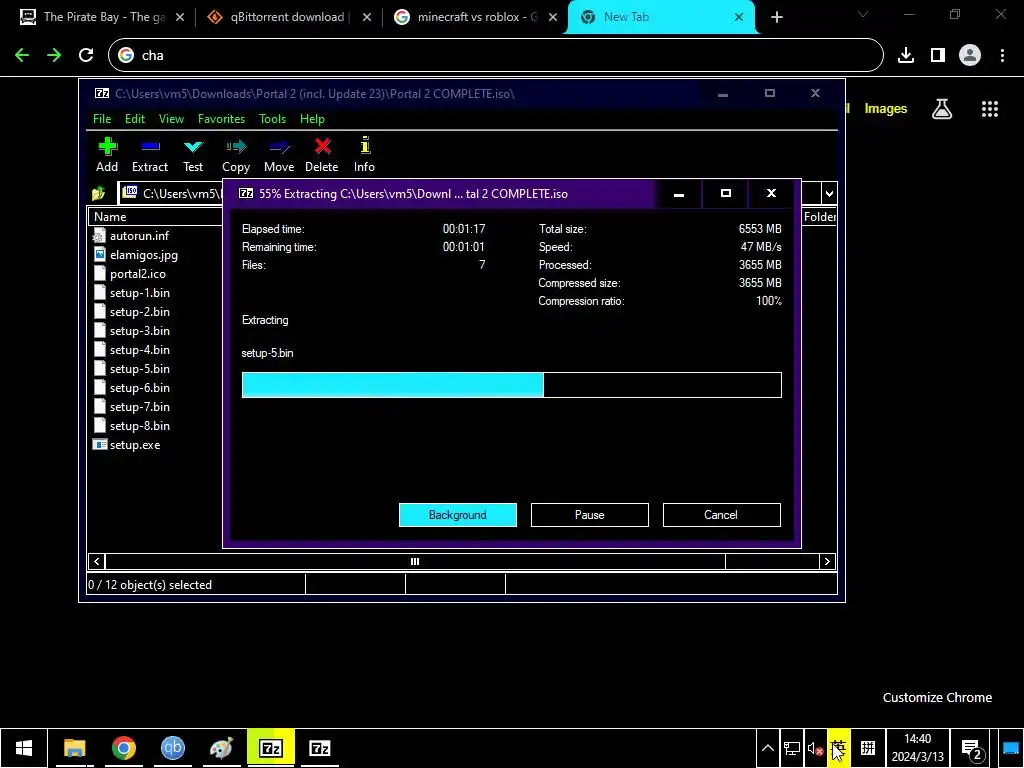Minimize the extraction progress dialog
The image size is (1024, 768).
click(x=679, y=194)
